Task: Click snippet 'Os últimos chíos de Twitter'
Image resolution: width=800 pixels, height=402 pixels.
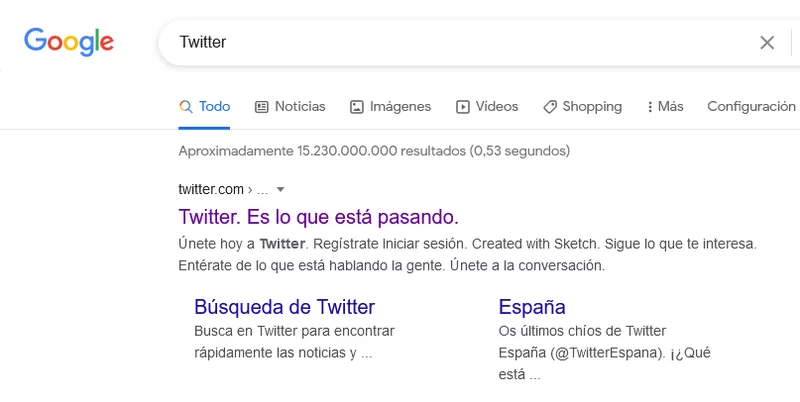Action: click(582, 331)
